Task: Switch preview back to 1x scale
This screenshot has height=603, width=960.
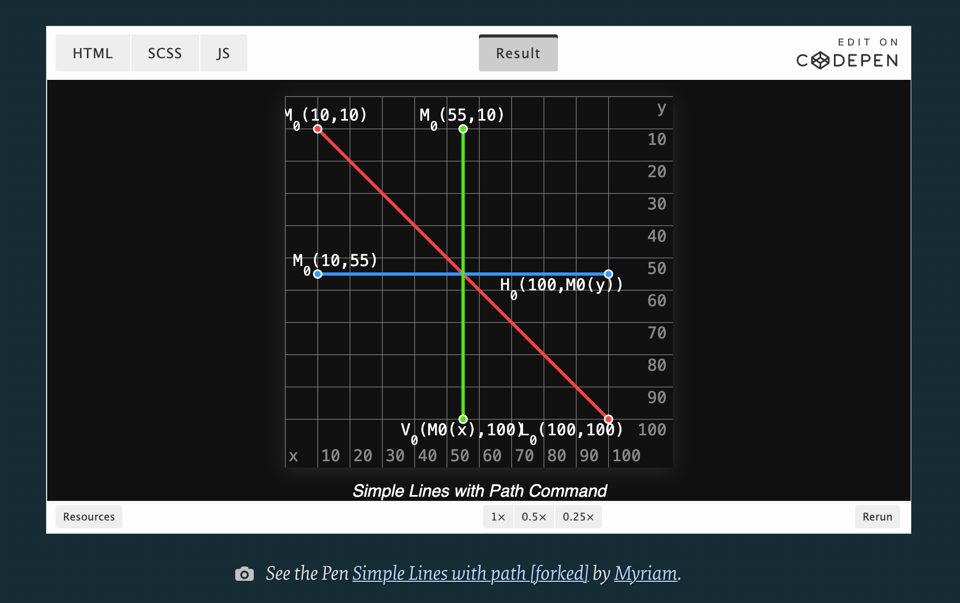Action: (x=497, y=516)
